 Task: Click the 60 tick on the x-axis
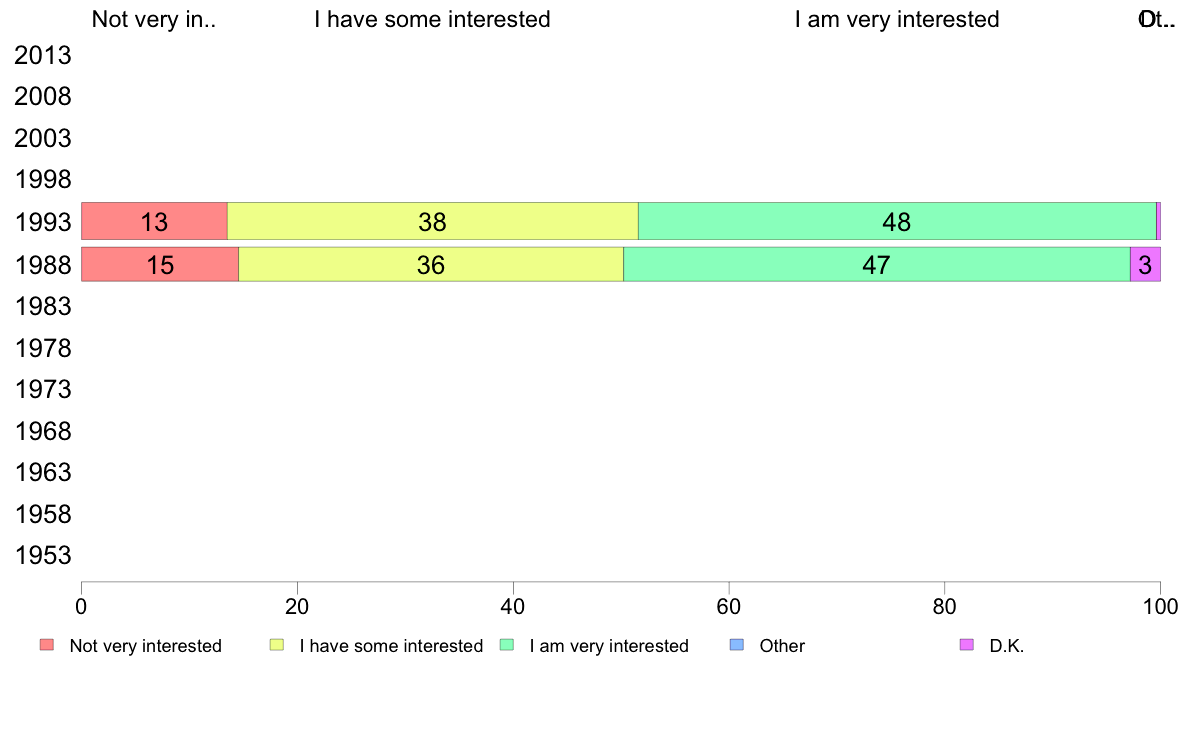coord(729,606)
